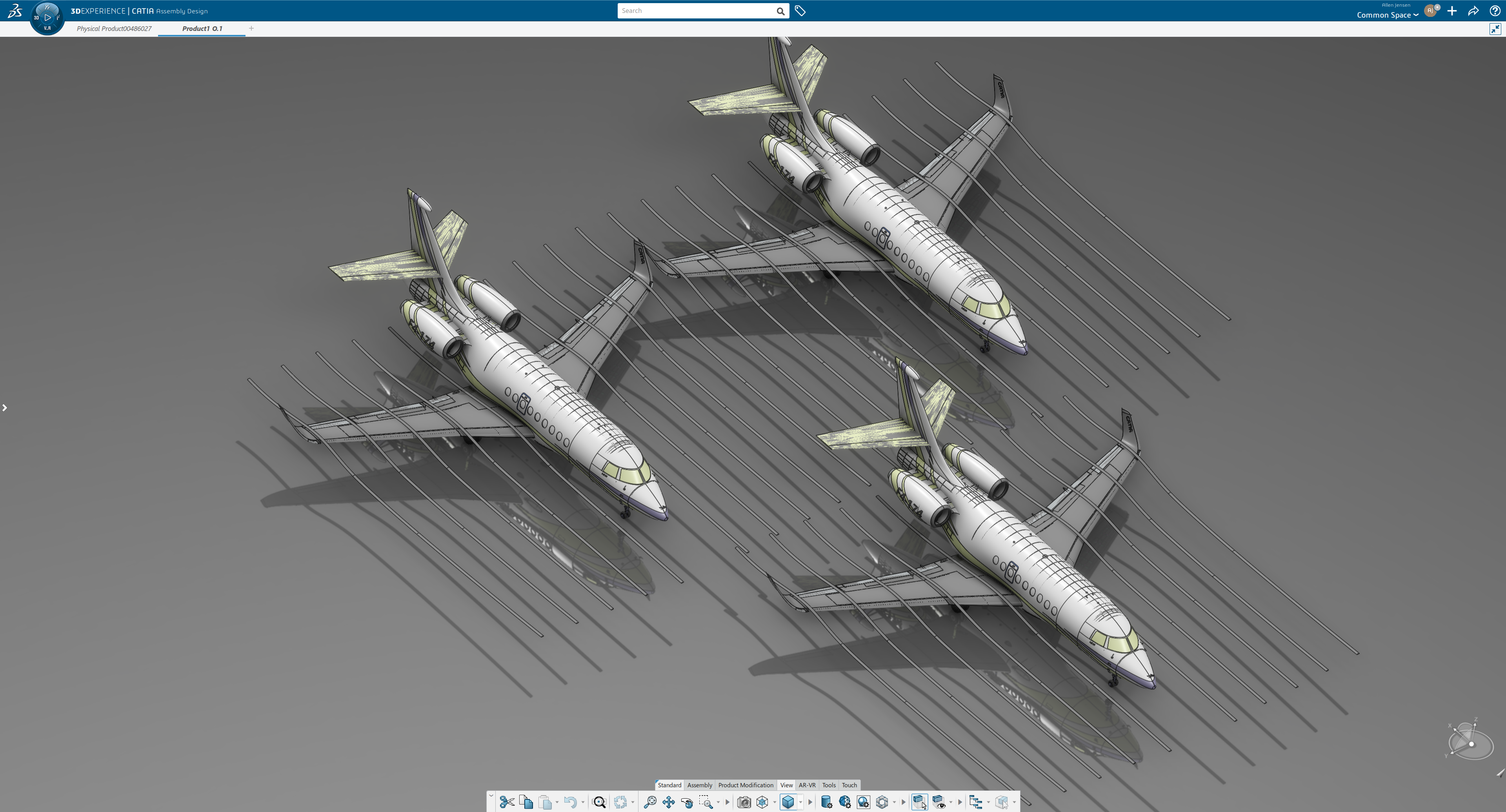Click the plus button to add a tab

[x=251, y=28]
